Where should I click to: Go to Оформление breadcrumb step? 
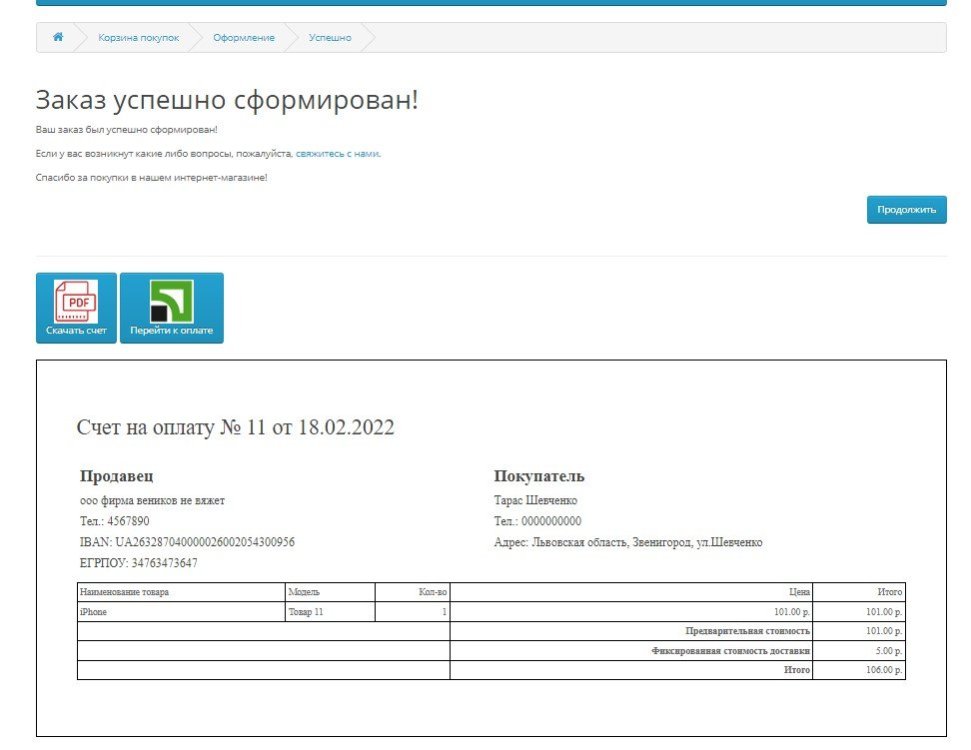point(244,38)
